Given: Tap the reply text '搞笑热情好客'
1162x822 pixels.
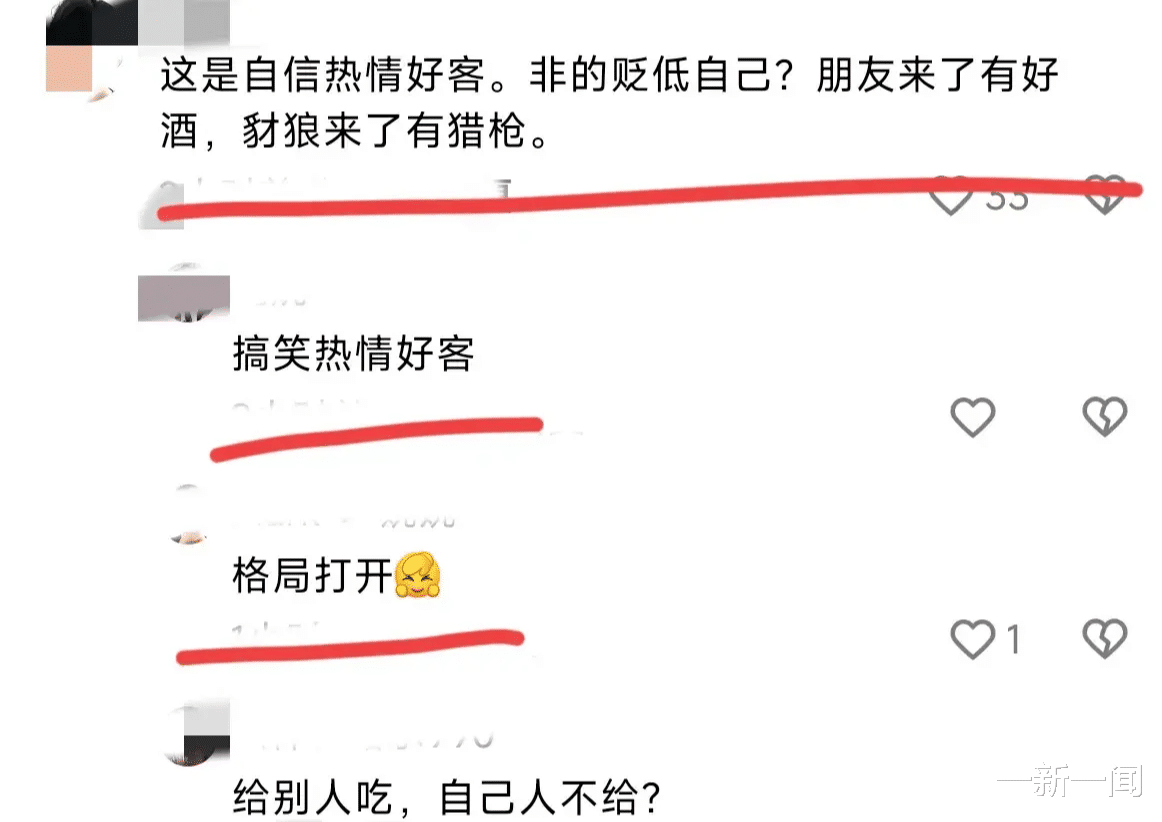Looking at the screenshot, I should coord(353,354).
